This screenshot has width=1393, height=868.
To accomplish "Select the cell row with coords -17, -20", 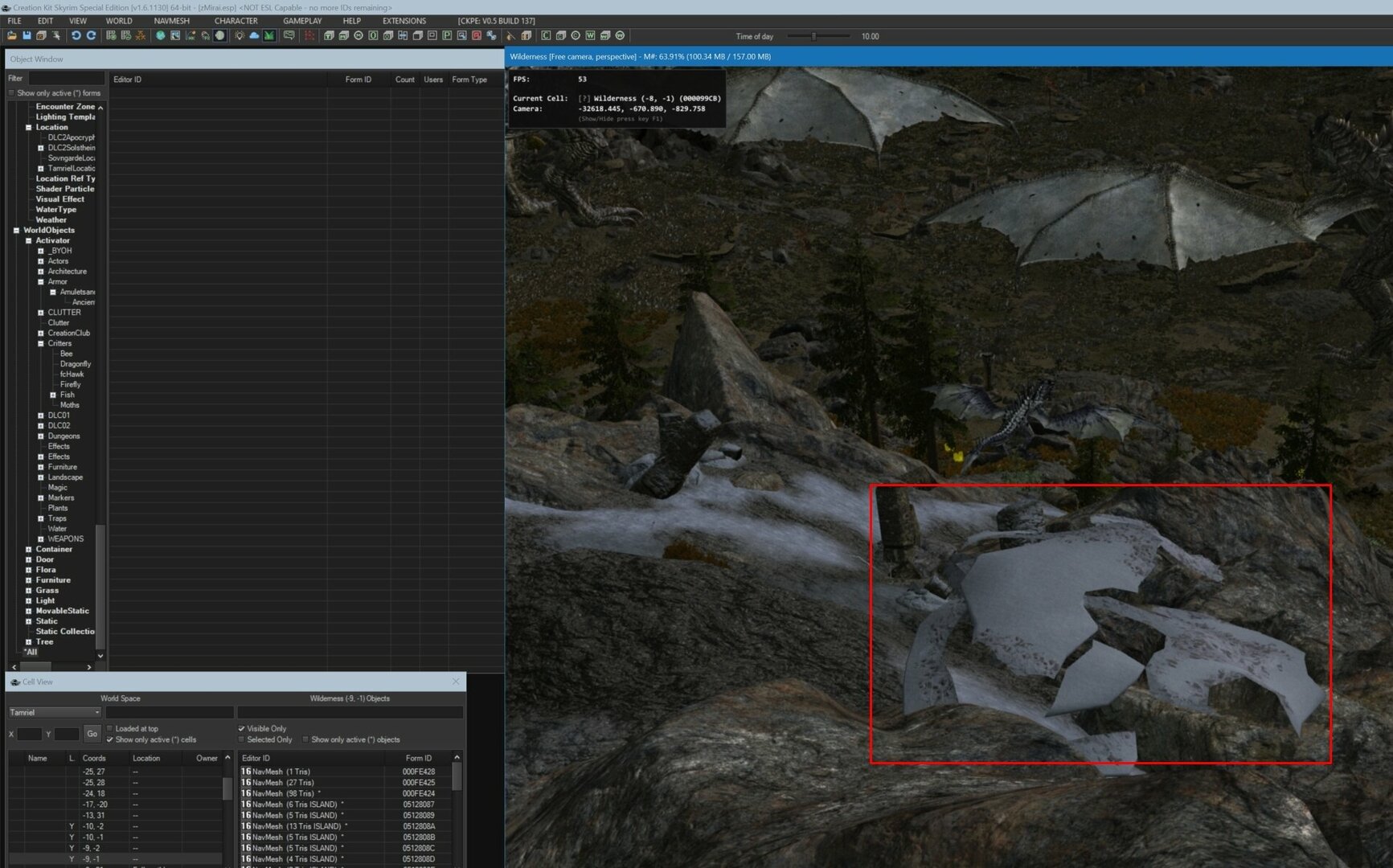I will point(117,805).
